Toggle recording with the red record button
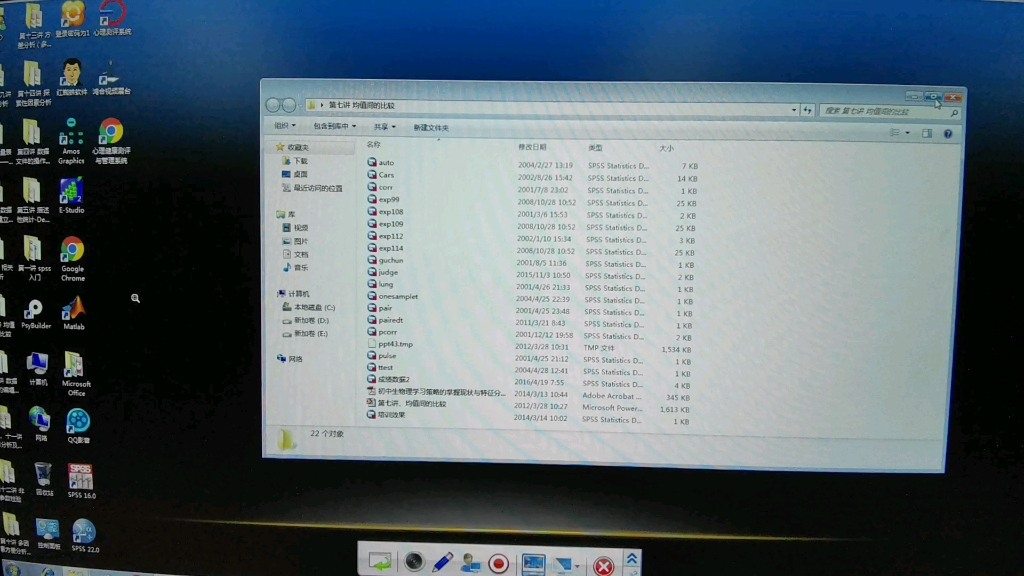Screen dimensions: 1024x576 (x=499, y=562)
